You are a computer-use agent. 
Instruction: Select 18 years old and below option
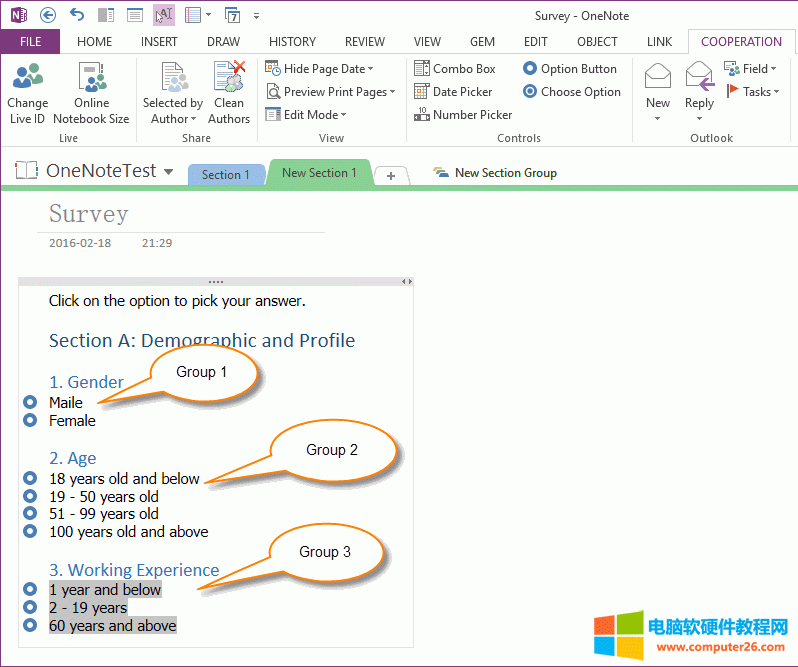(x=31, y=478)
